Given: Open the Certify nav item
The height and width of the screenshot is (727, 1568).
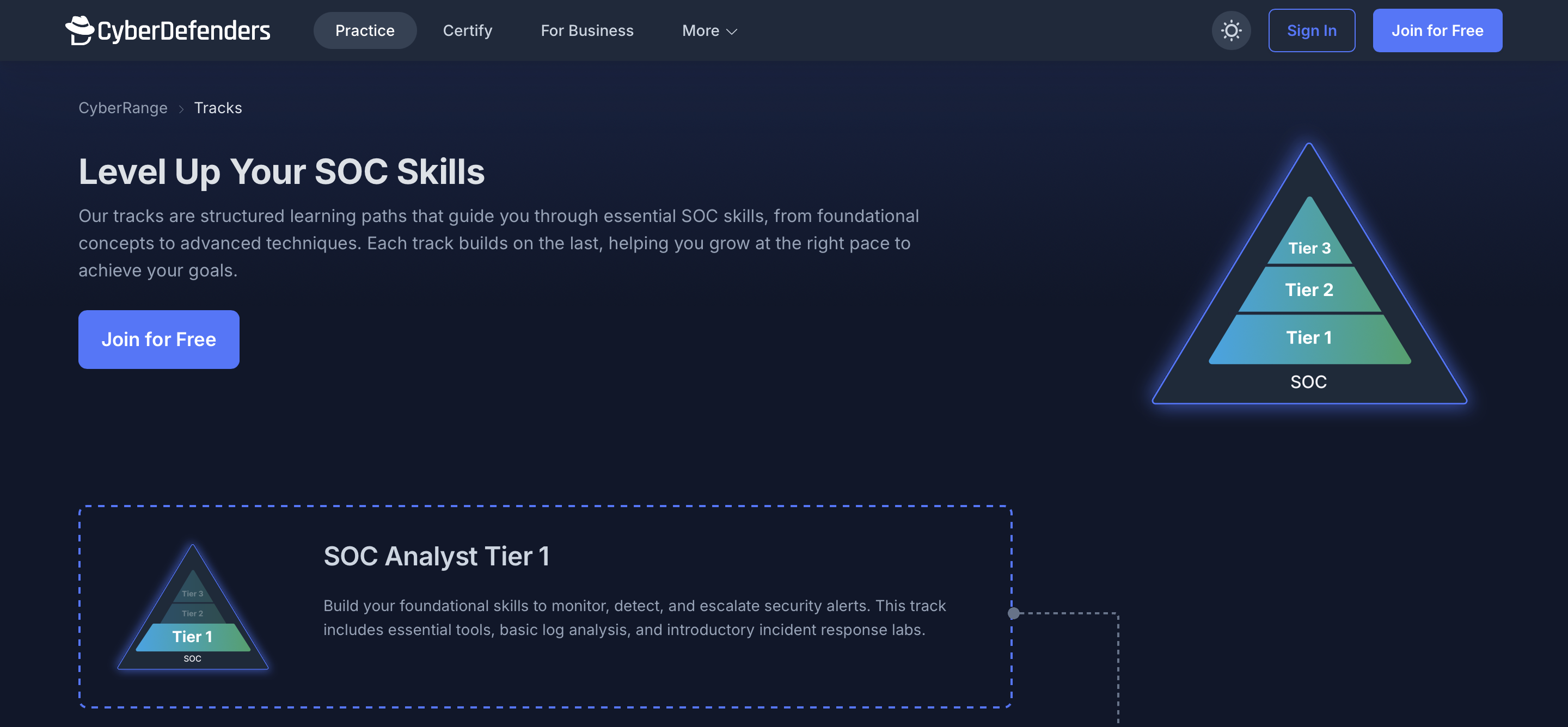Looking at the screenshot, I should 468,30.
